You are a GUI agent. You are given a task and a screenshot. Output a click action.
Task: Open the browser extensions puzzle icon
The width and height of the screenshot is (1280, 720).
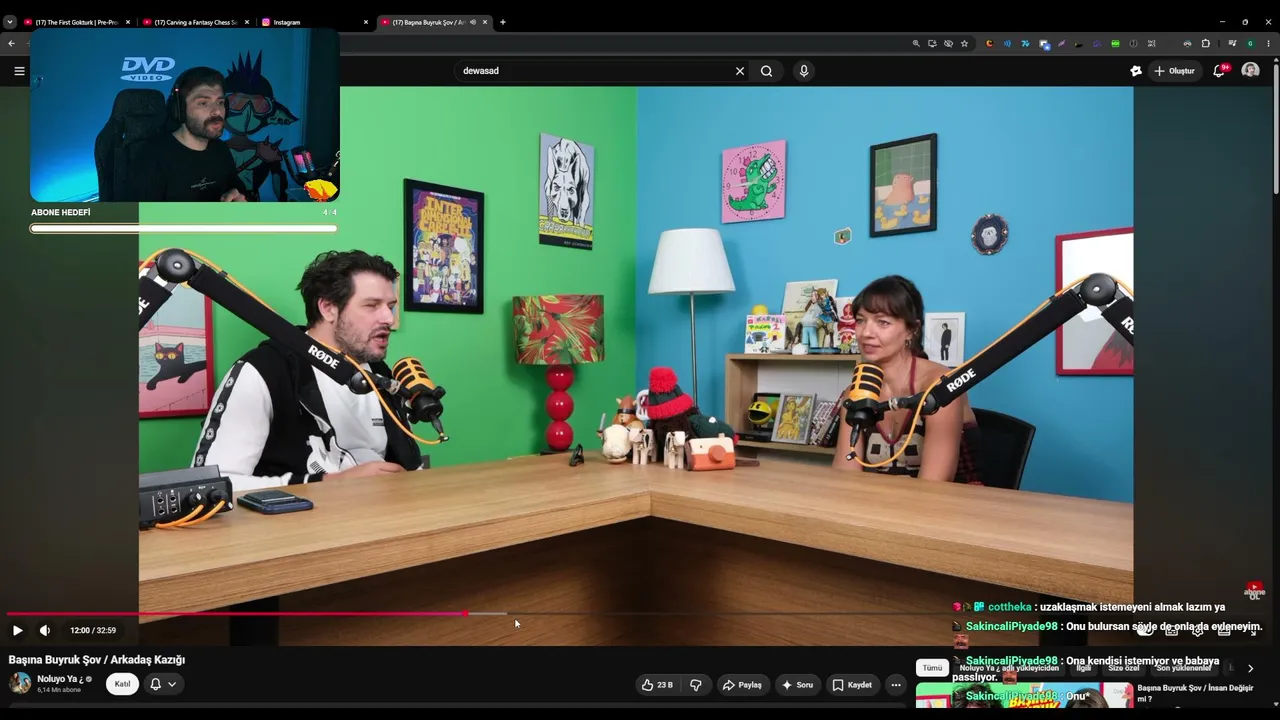coord(1205,44)
